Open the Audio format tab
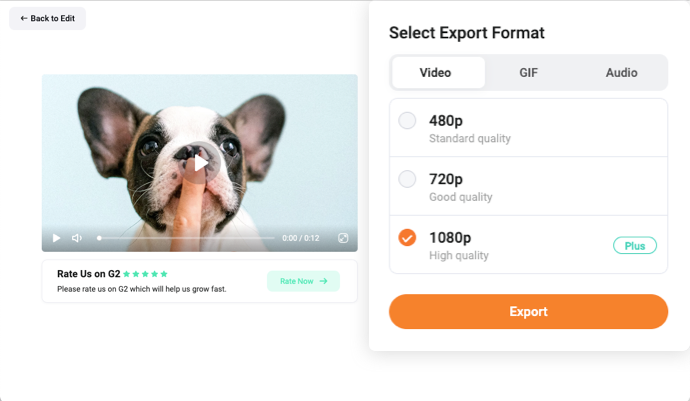This screenshot has width=690, height=401. pyautogui.click(x=621, y=73)
